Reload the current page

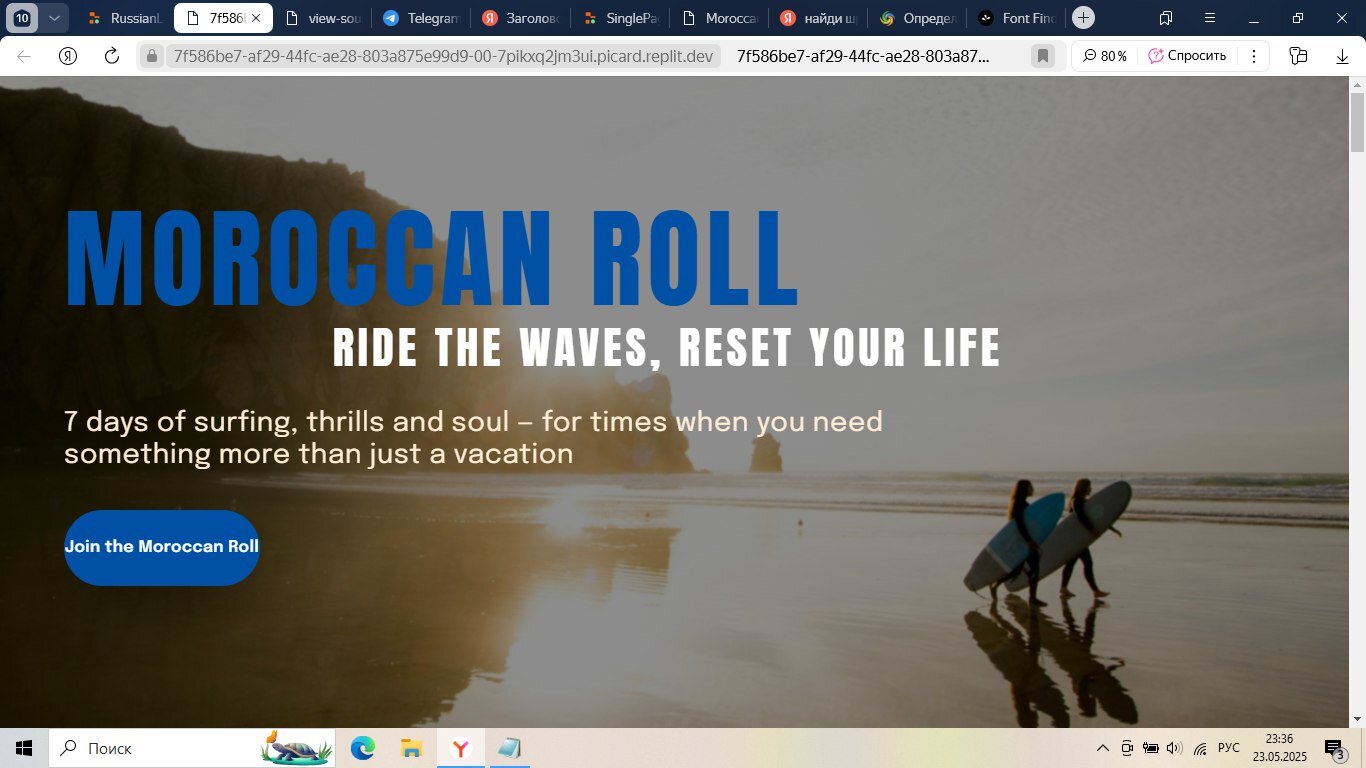point(112,56)
